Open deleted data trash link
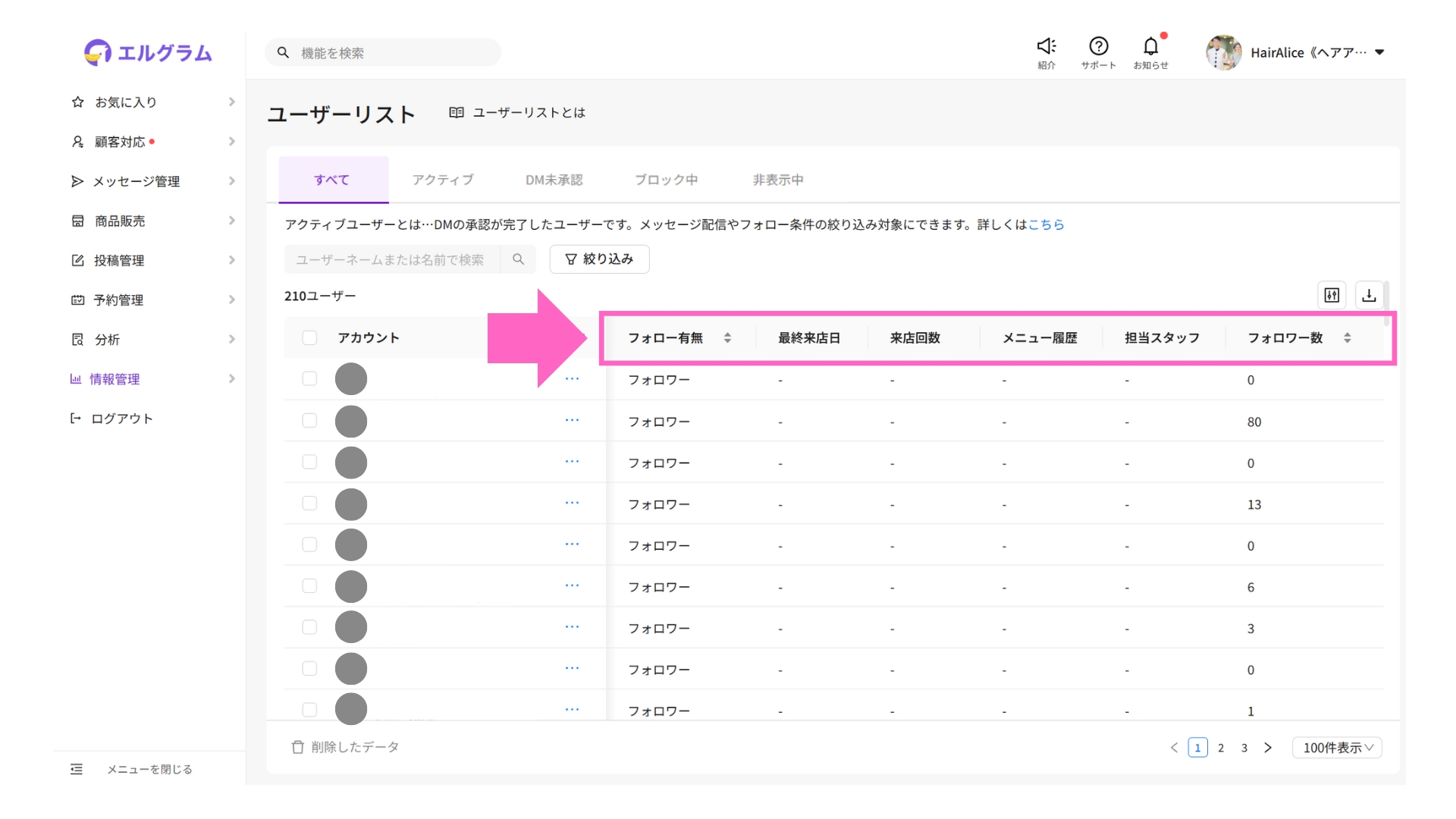This screenshot has height=819, width=1456. 346,747
